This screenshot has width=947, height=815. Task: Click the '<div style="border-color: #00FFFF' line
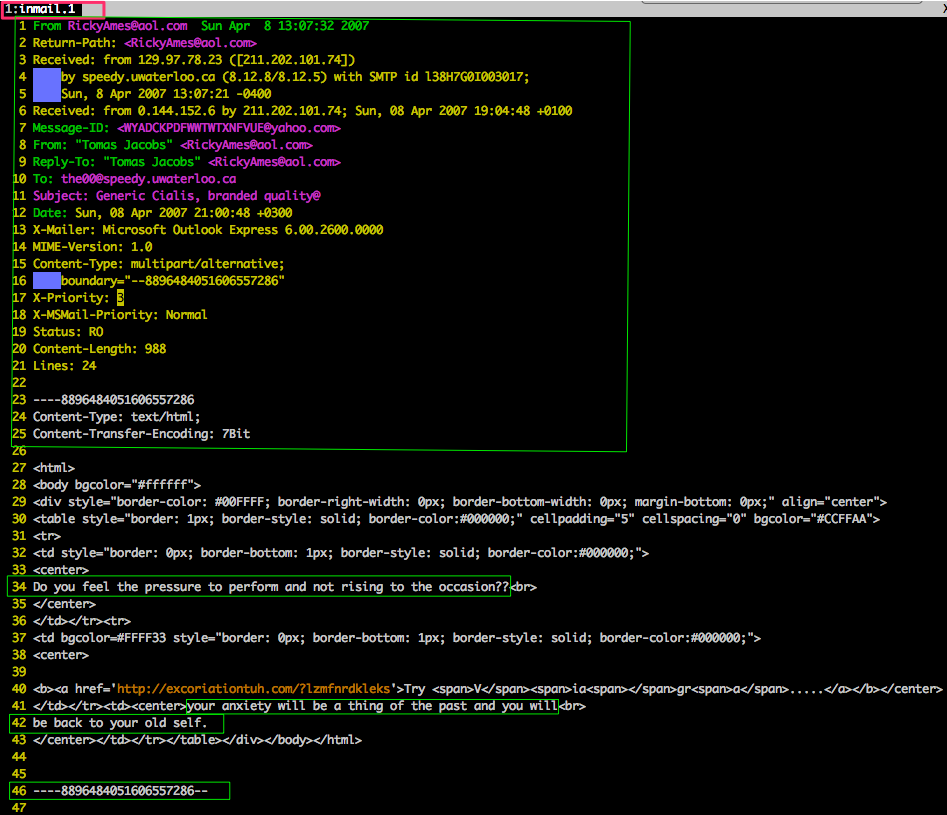(x=460, y=501)
